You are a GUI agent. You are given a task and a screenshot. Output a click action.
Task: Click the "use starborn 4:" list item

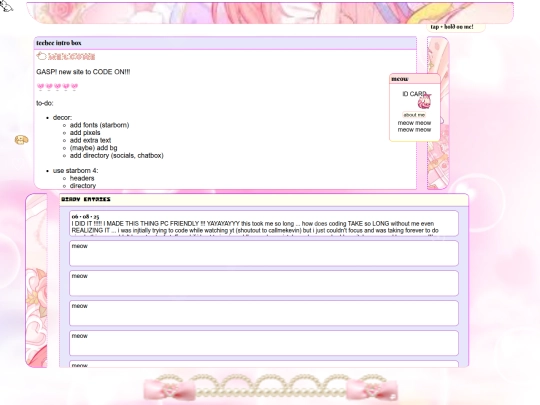coord(75,170)
